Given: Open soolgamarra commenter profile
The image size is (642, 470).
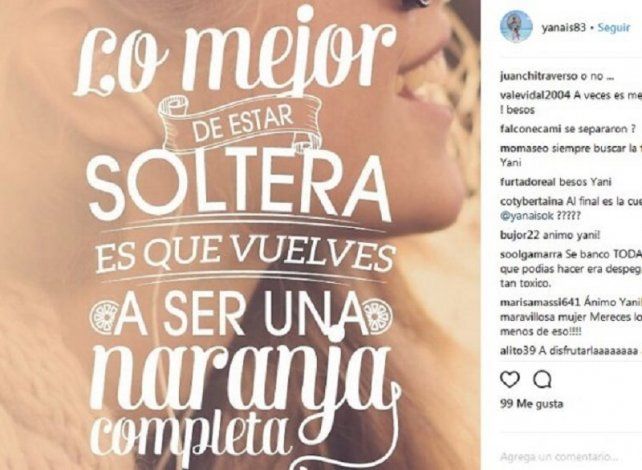Looking at the screenshot, I should [531, 255].
